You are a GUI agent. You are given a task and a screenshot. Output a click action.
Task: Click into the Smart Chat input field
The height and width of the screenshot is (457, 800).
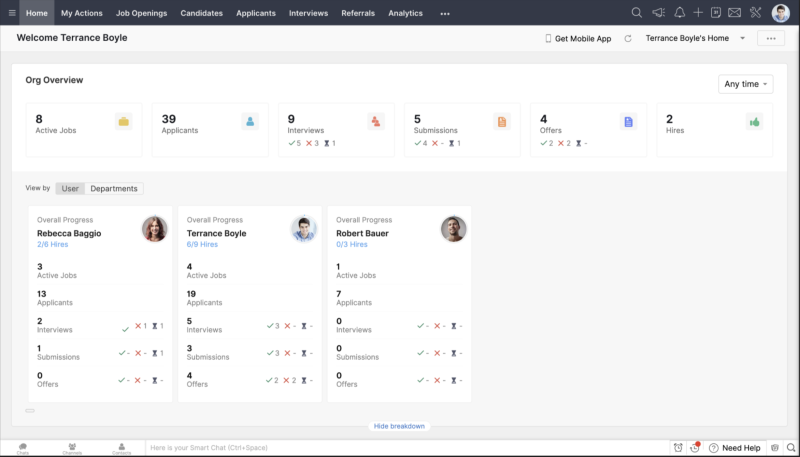[407, 448]
